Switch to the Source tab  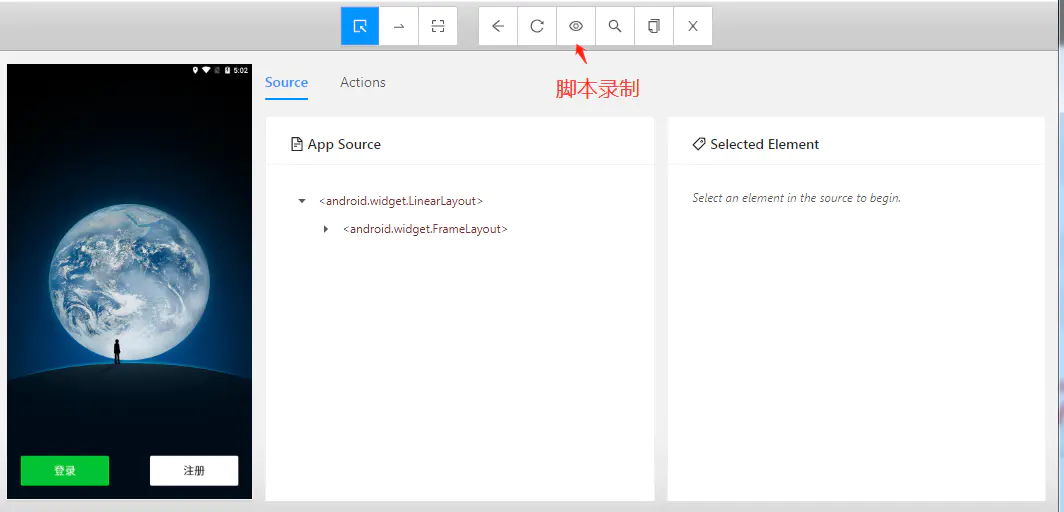286,82
